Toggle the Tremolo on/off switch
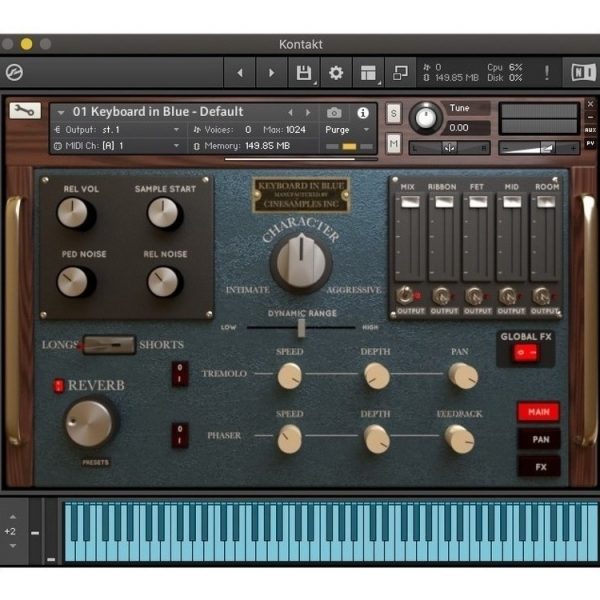Image resolution: width=600 pixels, height=600 pixels. pos(180,373)
